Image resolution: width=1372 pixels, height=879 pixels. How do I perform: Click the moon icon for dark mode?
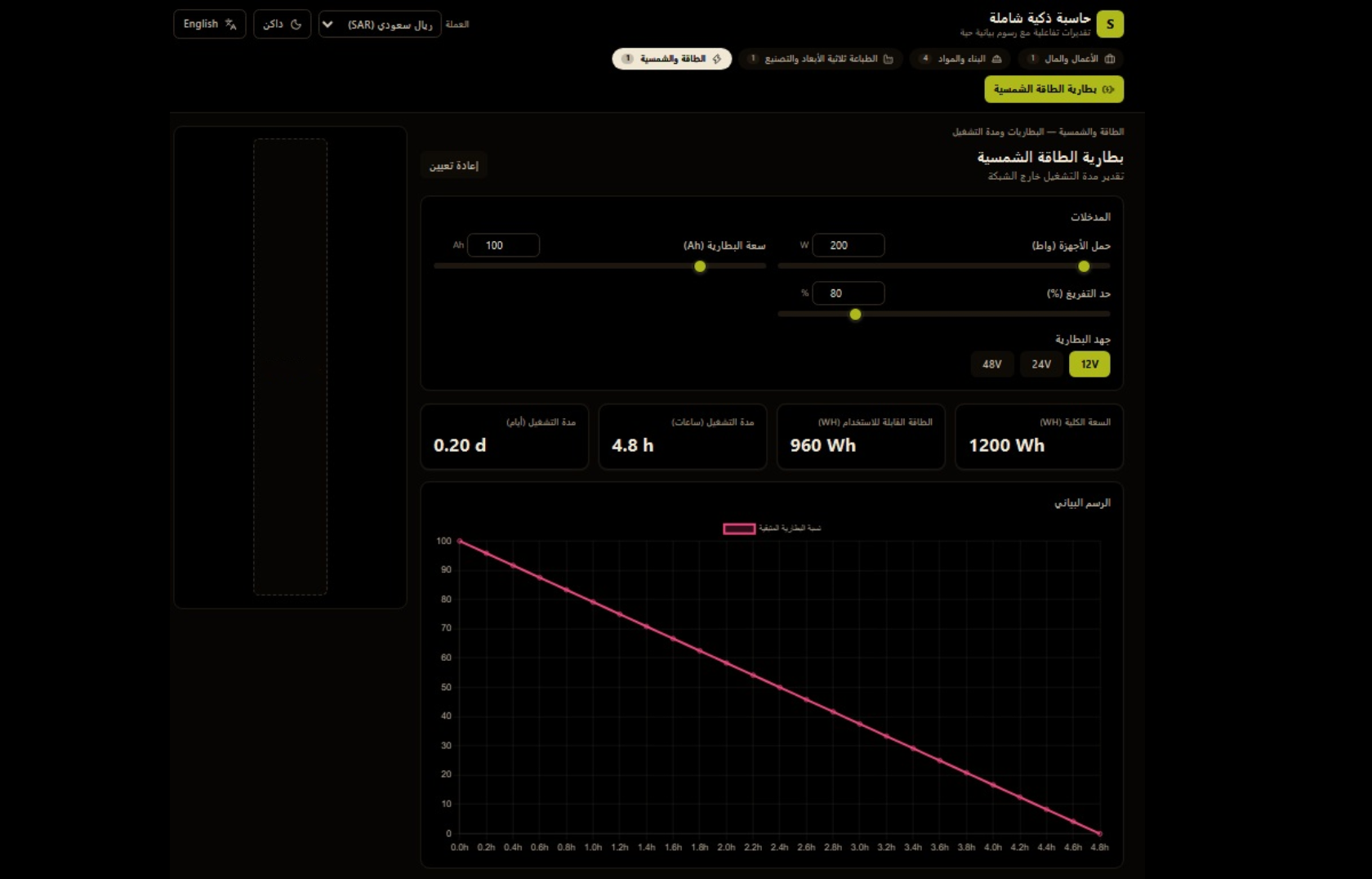[x=296, y=25]
